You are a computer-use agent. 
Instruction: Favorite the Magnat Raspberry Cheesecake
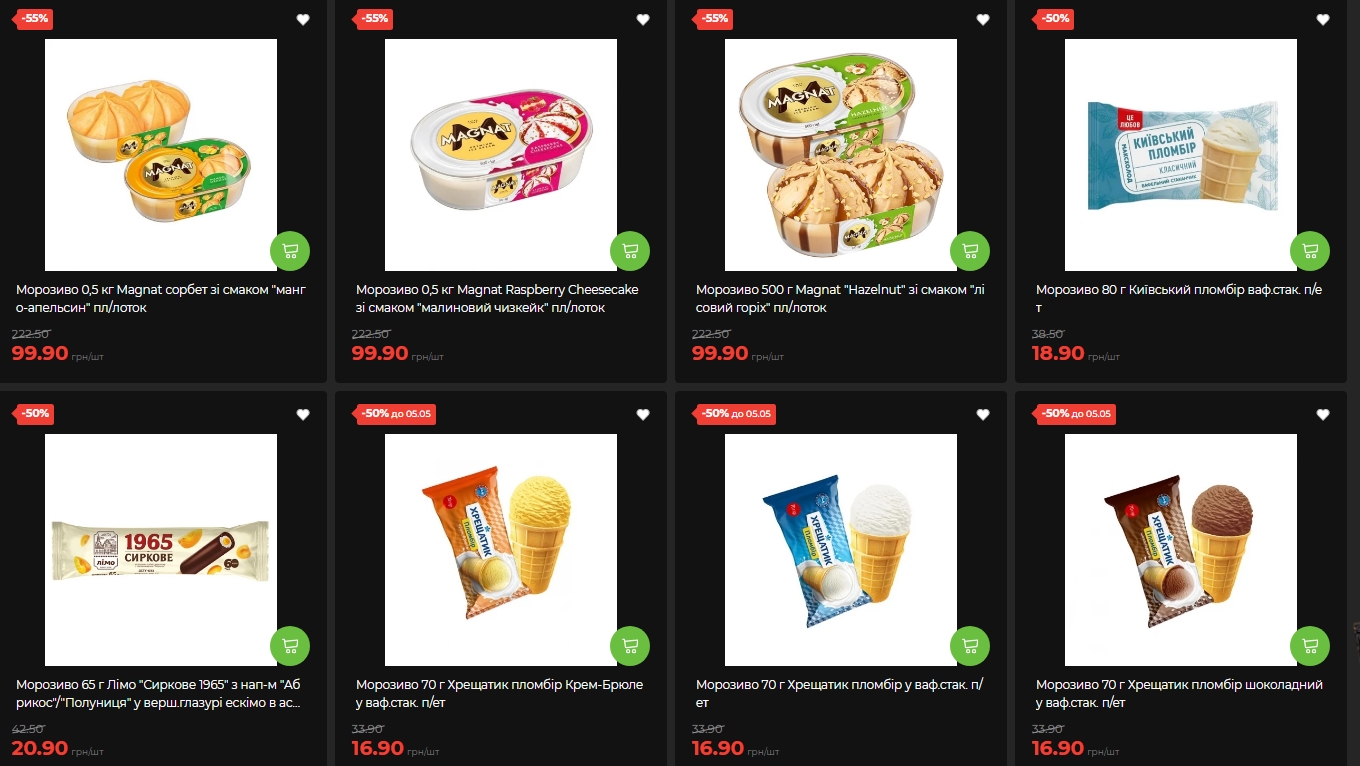[x=643, y=19]
